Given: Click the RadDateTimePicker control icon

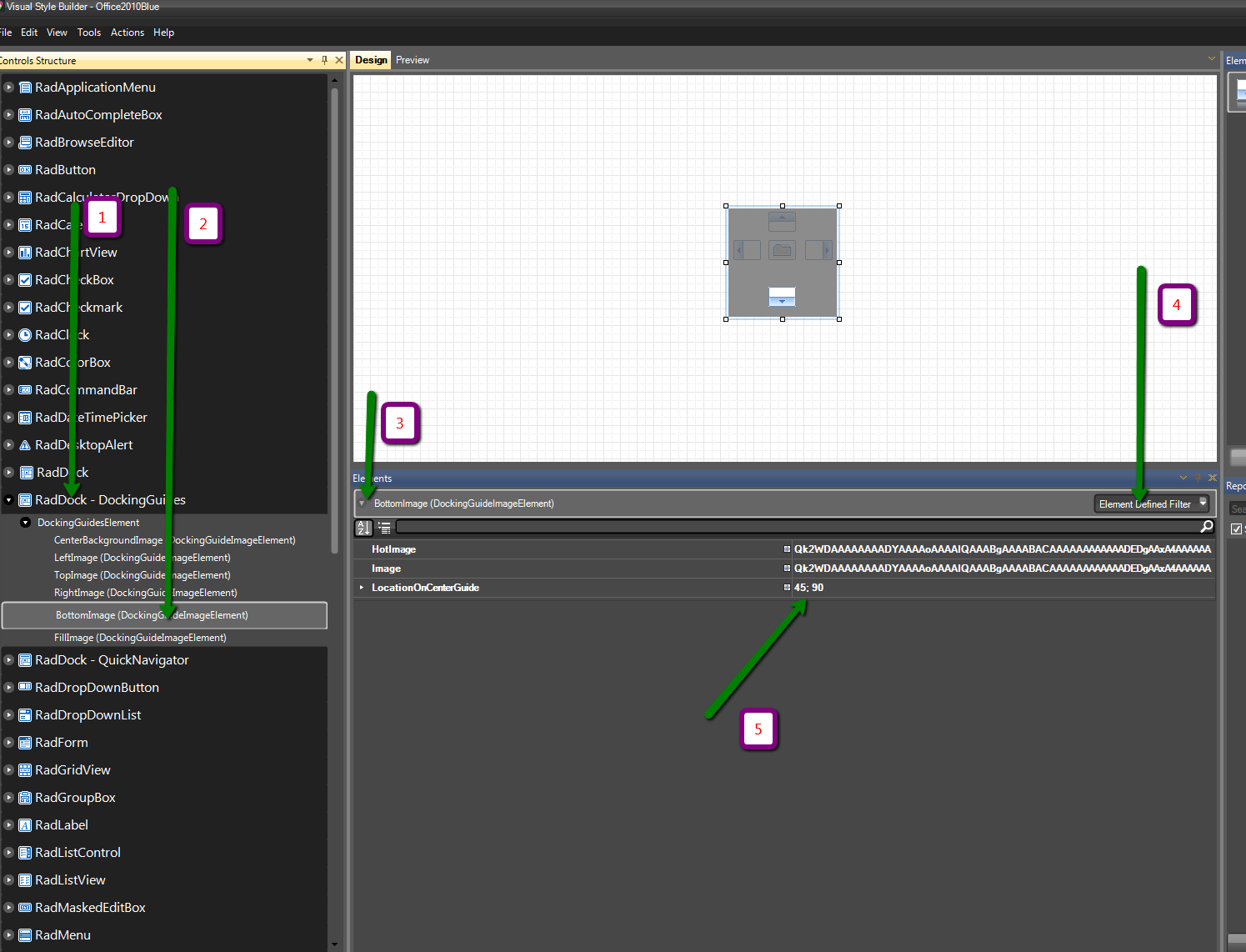Looking at the screenshot, I should 25,418.
